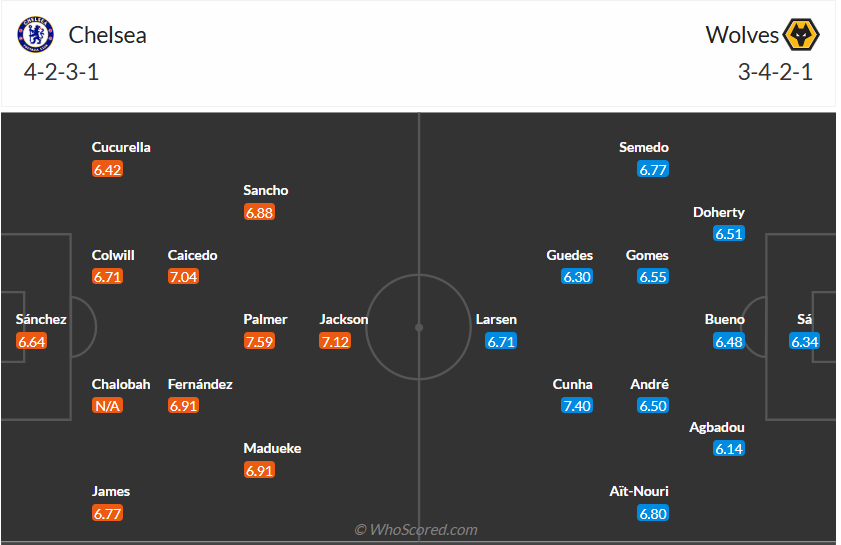Select Palmer's 7.59 rating badge
Image resolution: width=841 pixels, height=545 pixels.
(259, 342)
